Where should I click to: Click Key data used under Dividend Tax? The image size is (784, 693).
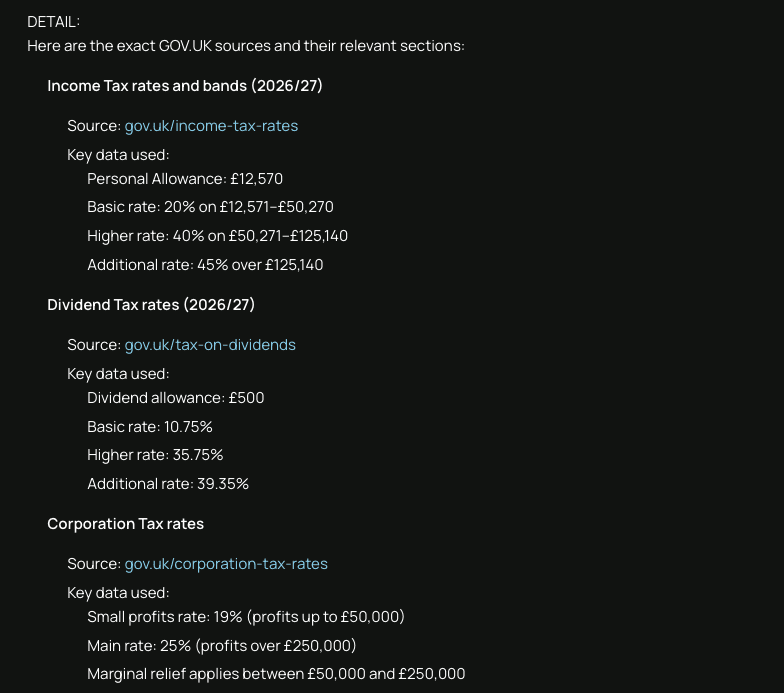118,374
